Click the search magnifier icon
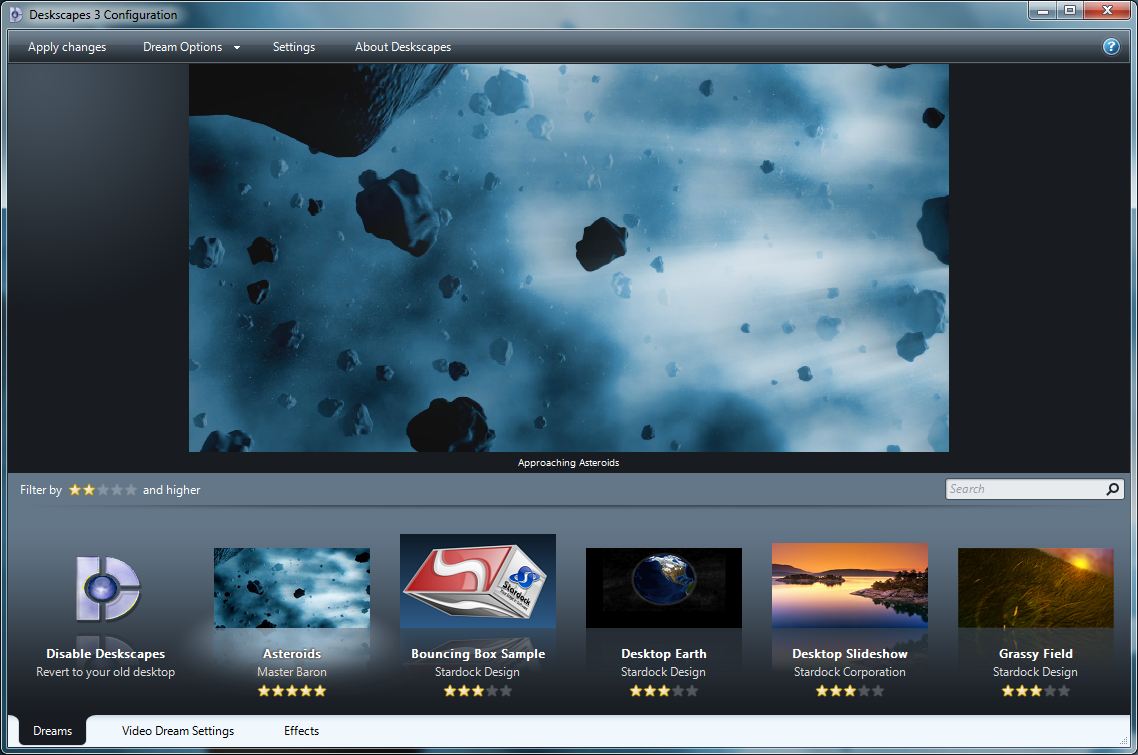Viewport: 1138px width, 755px height. [1112, 489]
